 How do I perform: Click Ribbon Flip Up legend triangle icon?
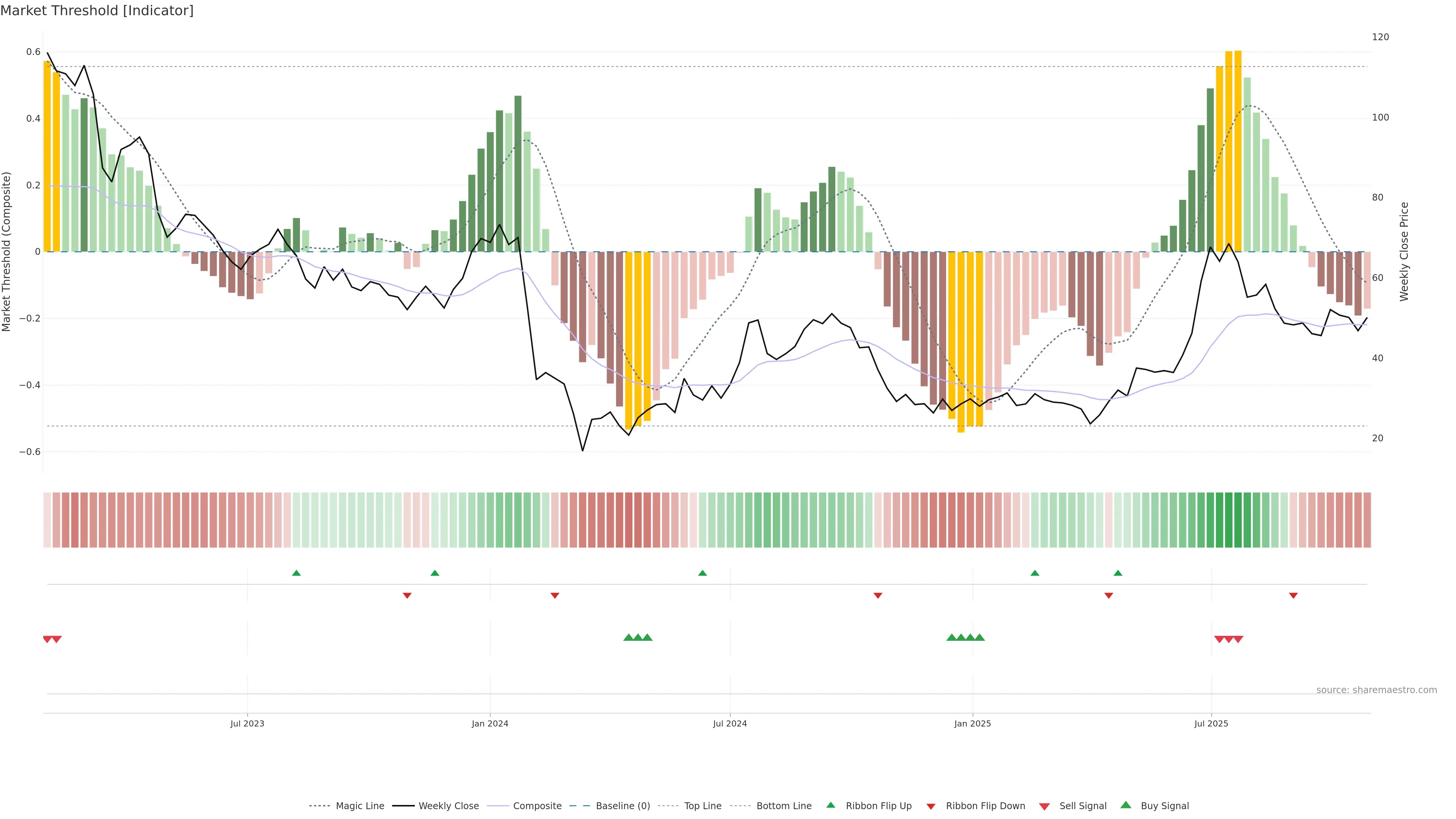click(x=830, y=805)
